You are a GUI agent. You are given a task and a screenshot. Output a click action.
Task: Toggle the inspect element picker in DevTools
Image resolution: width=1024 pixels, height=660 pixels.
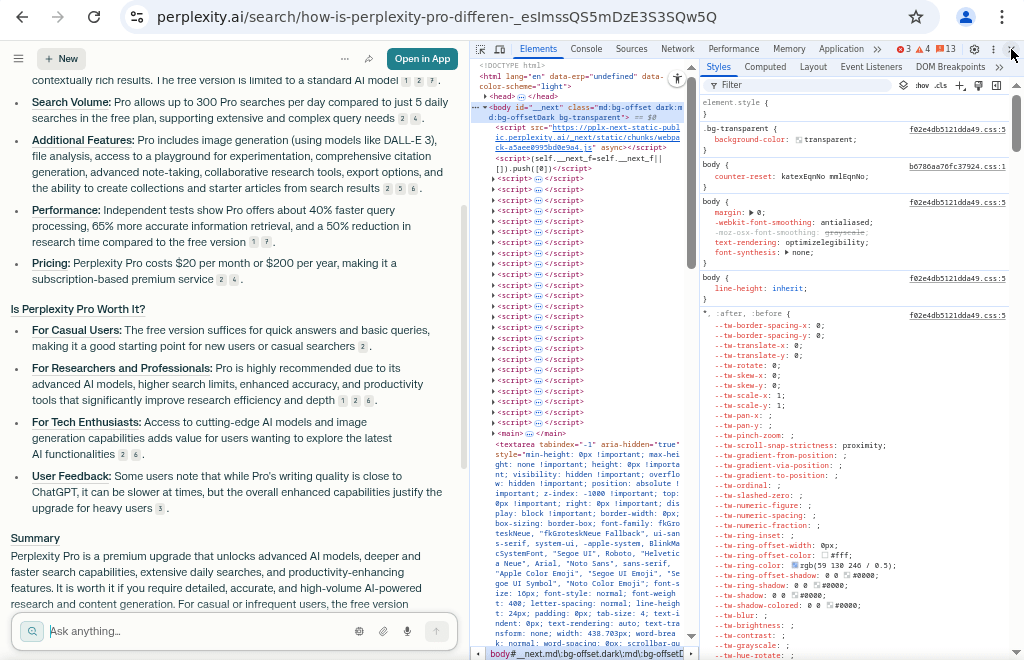coord(481,49)
